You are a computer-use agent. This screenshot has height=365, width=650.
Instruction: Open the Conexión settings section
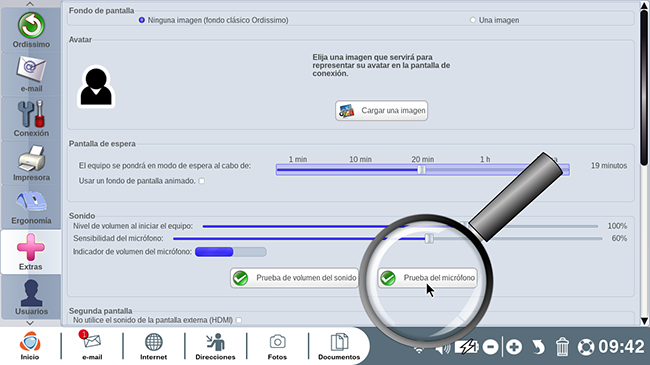point(31,119)
